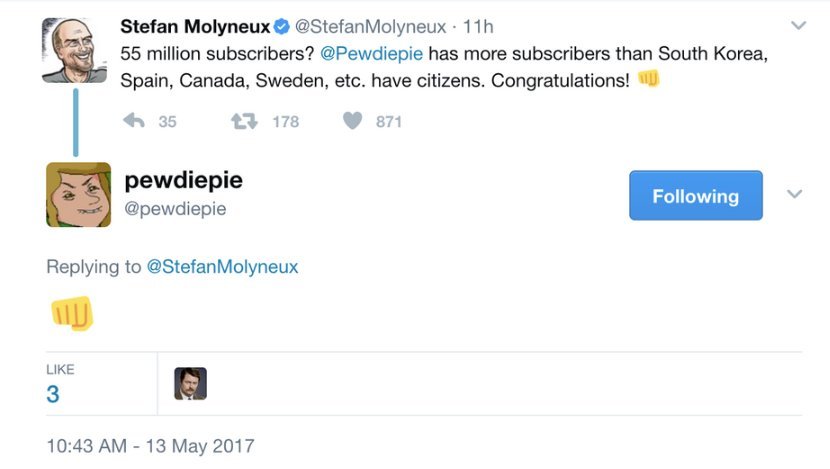View the 3 likes count
Image resolution: width=830 pixels, height=469 pixels.
point(53,394)
